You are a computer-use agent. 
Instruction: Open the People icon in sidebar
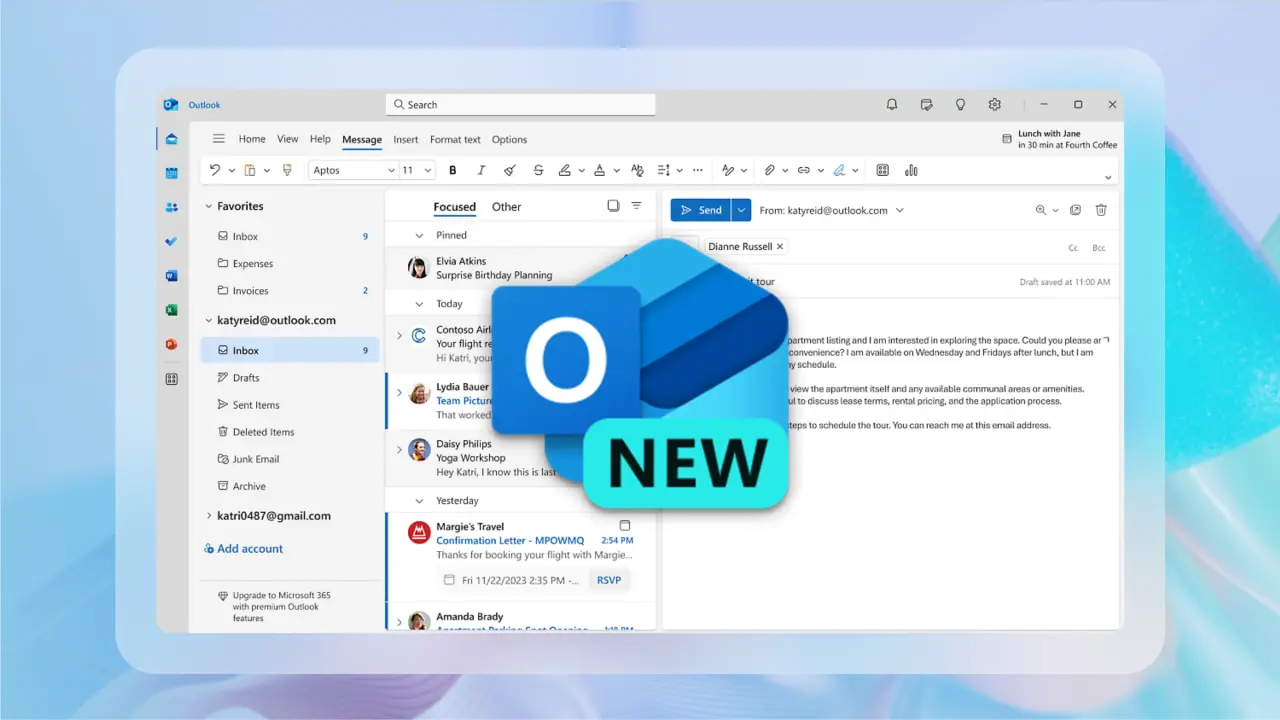pyautogui.click(x=172, y=207)
